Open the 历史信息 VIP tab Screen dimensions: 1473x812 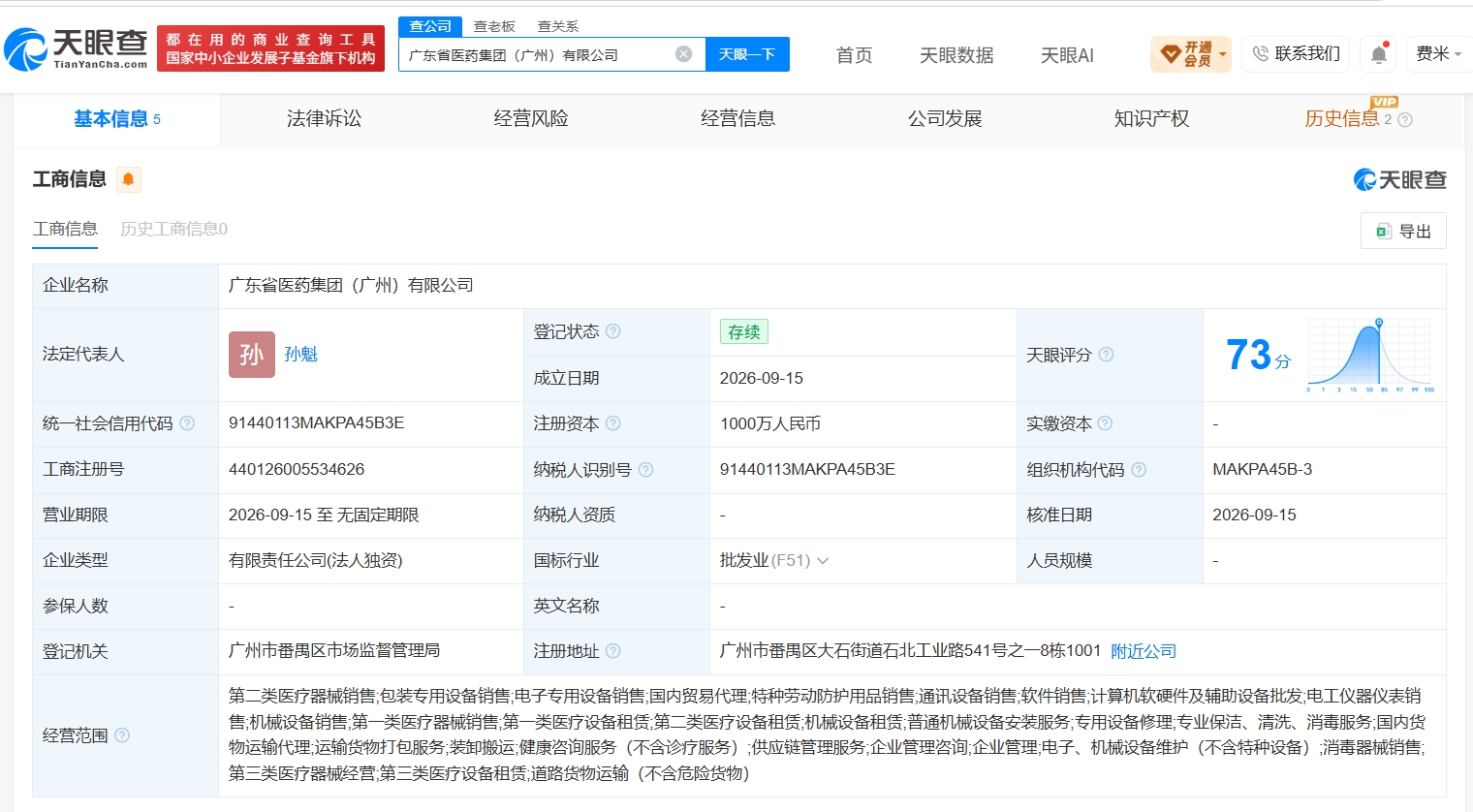click(1342, 119)
